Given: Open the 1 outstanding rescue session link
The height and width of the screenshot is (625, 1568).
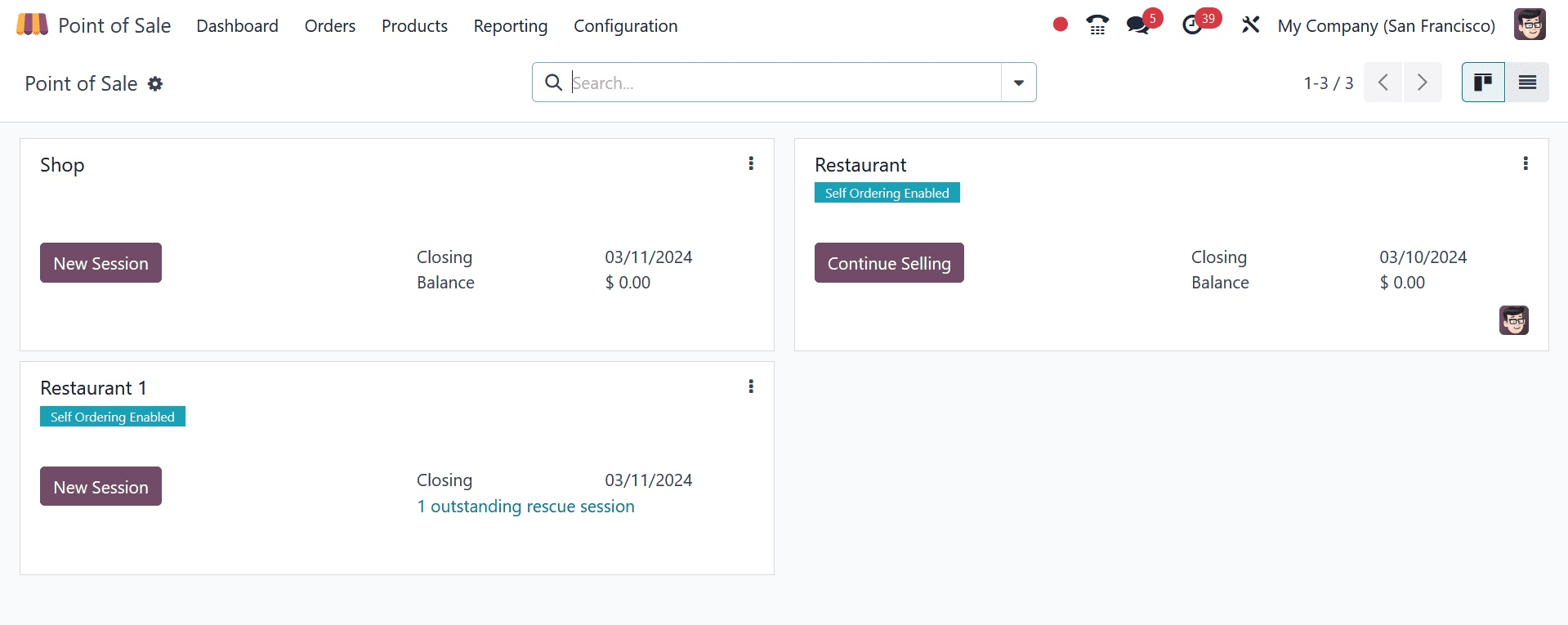Looking at the screenshot, I should coord(525,507).
